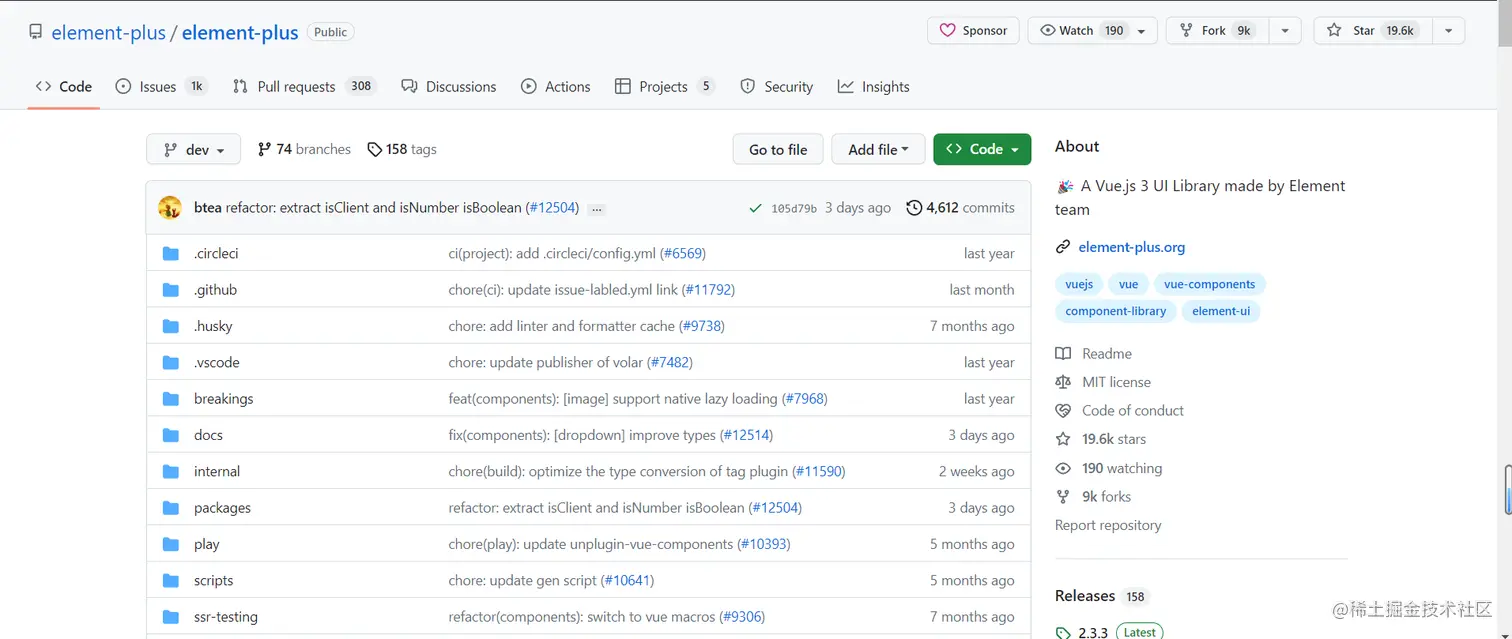Click the Code of conduct heart icon
The width and height of the screenshot is (1512, 639).
pyautogui.click(x=1063, y=411)
